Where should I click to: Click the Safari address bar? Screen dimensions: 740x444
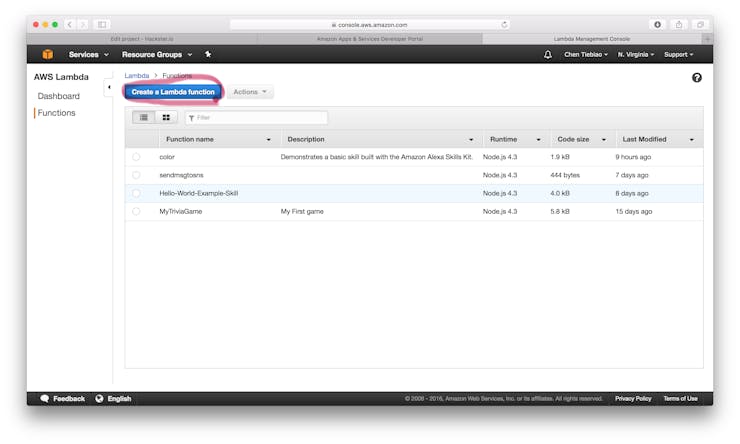[x=370, y=25]
